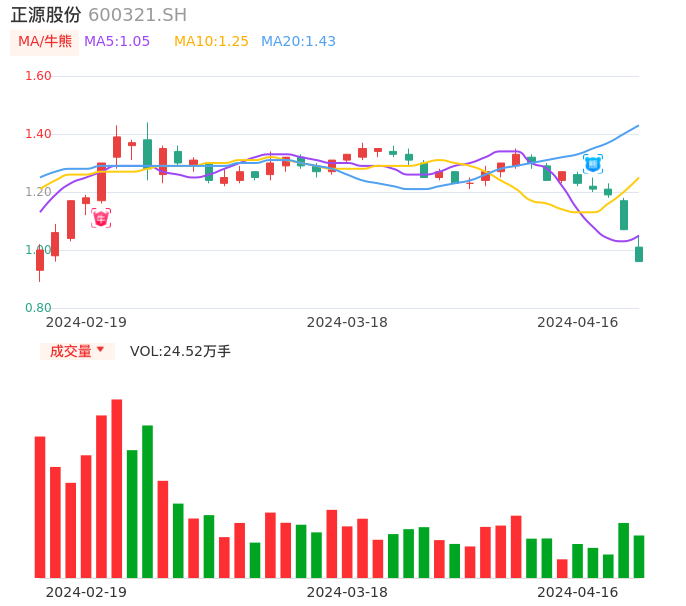This screenshot has height=606, width=686.
Task: Select the MA/牛熊 indicator tab
Action: (45, 42)
